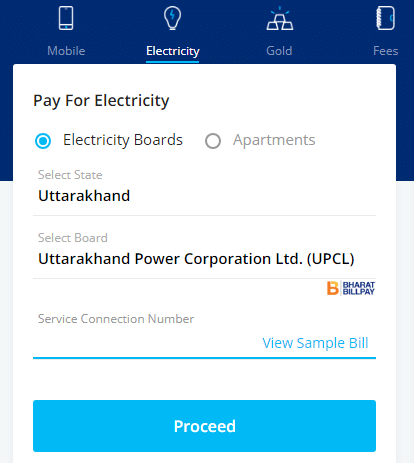Click the Gold bars icon
Image resolution: width=414 pixels, height=463 pixels.
coord(280,19)
